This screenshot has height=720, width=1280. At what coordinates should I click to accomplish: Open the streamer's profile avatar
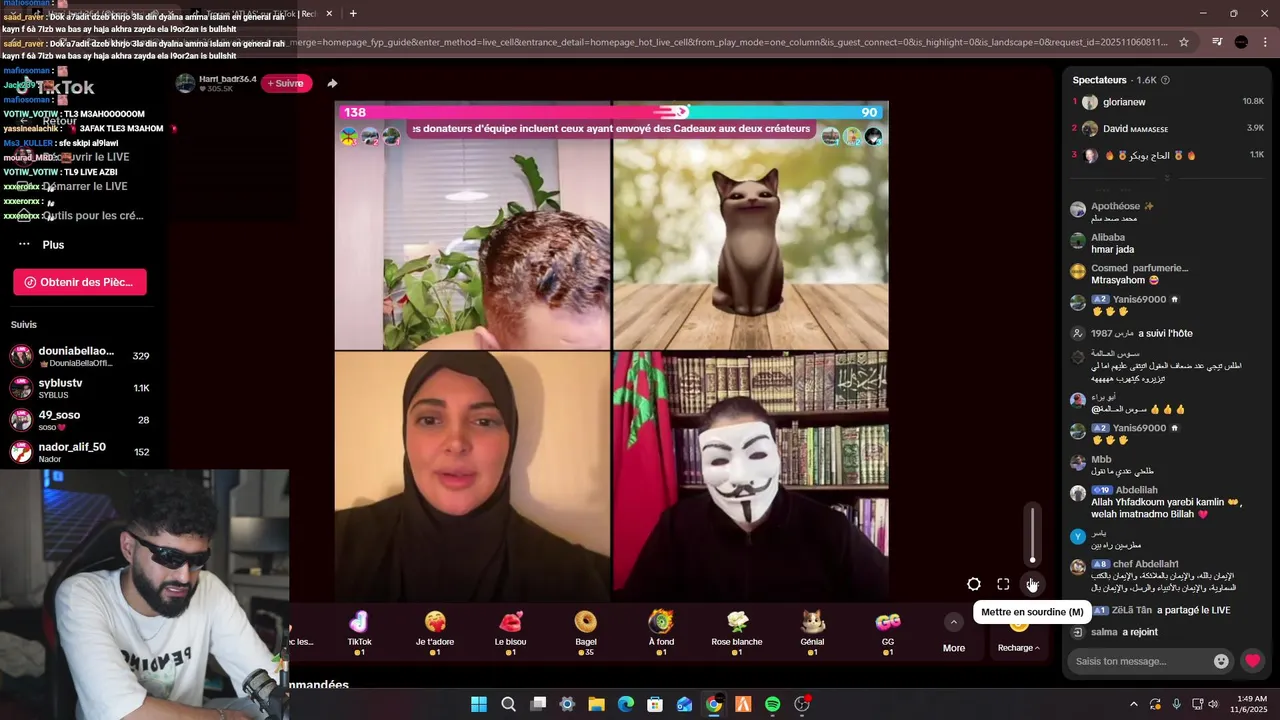(185, 83)
